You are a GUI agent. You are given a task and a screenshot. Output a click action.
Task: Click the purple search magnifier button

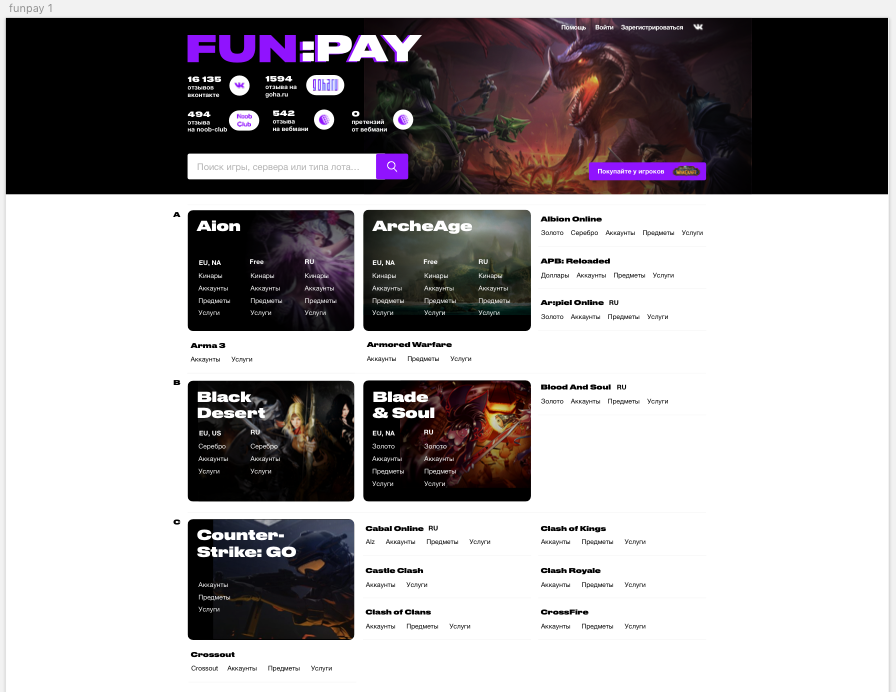(392, 166)
